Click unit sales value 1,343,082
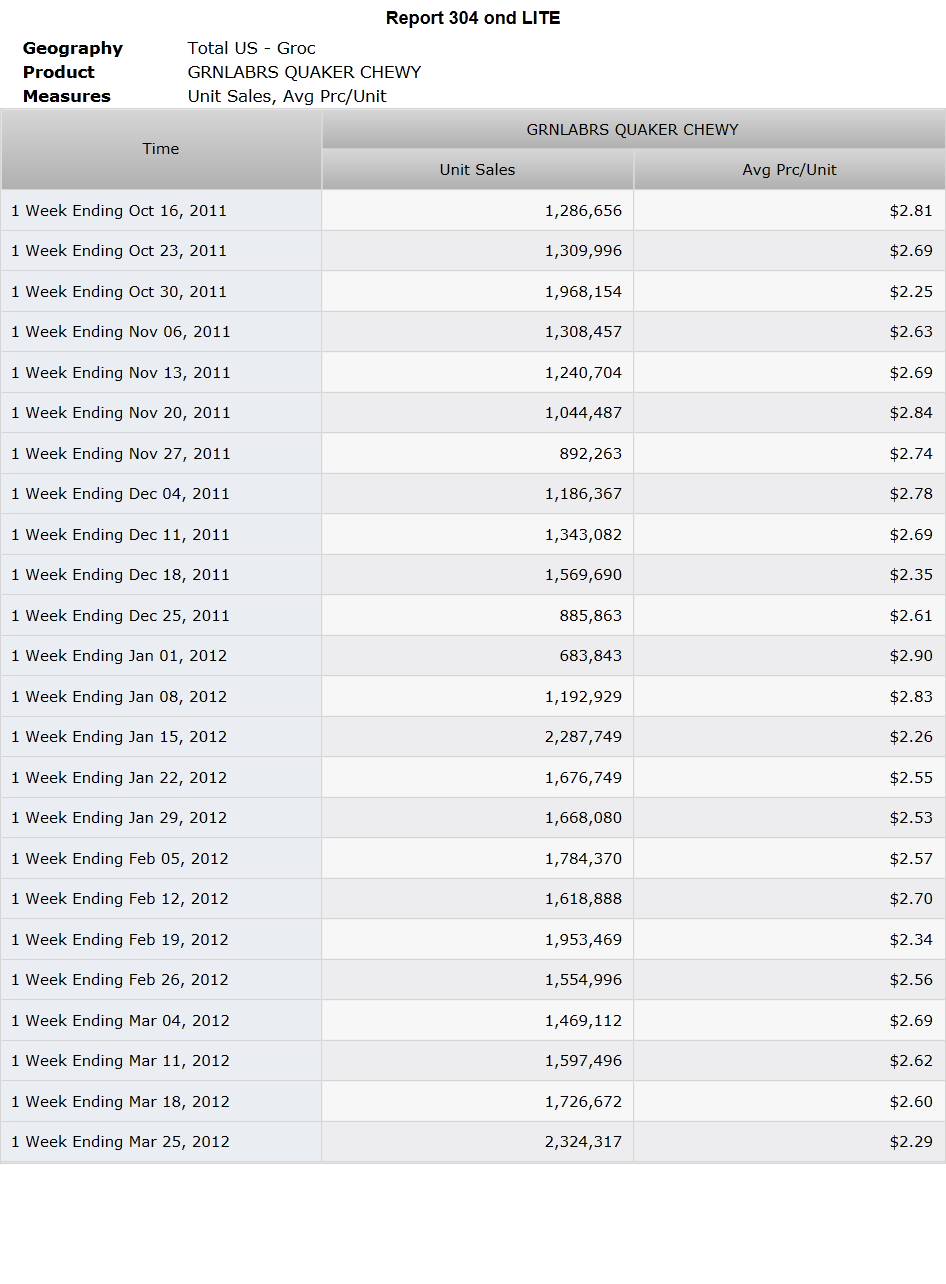Screen dimensions: 946x1284 (583, 535)
